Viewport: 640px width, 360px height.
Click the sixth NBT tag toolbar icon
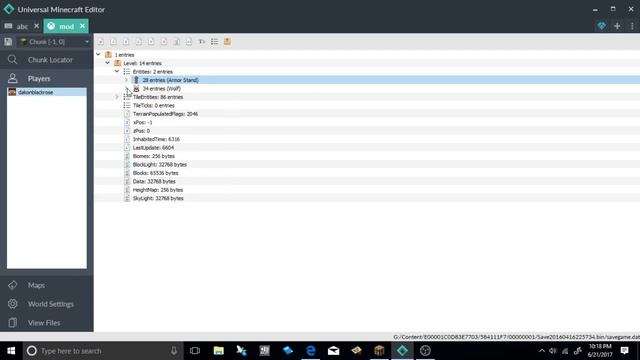[x=164, y=42]
